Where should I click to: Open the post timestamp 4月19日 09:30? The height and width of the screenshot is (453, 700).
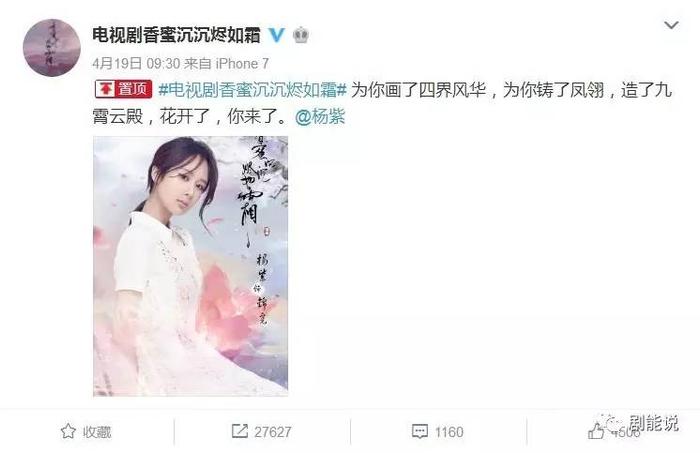[x=136, y=63]
